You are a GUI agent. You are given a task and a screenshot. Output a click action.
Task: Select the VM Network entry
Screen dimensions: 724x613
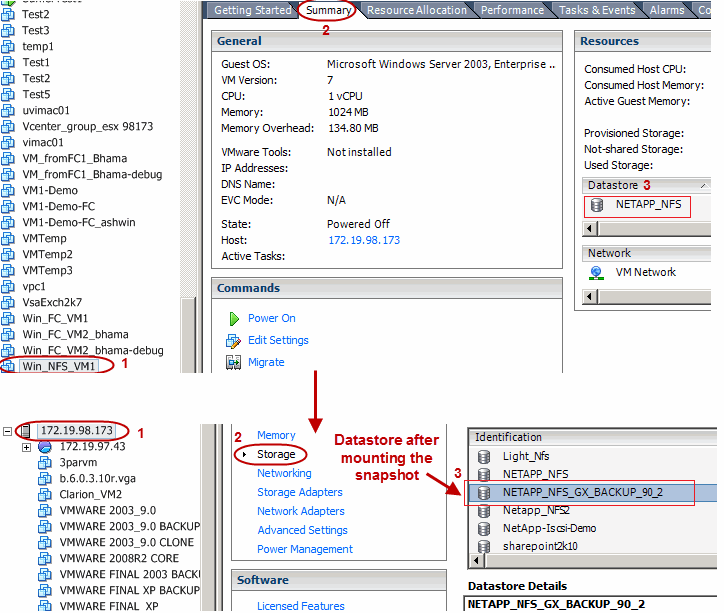click(x=646, y=272)
